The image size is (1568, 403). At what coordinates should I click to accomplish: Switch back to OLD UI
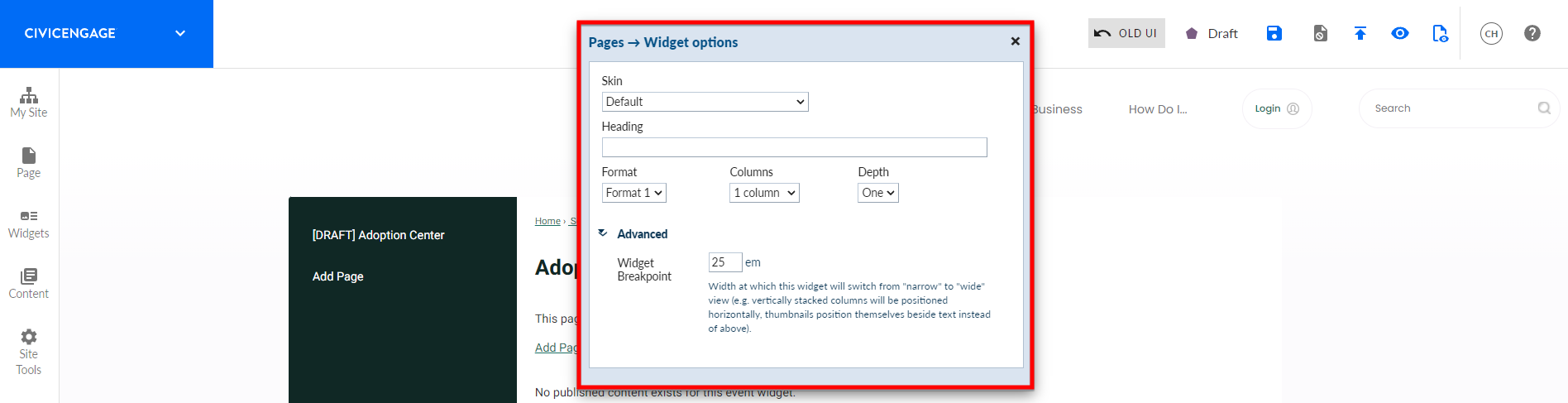tap(1126, 33)
